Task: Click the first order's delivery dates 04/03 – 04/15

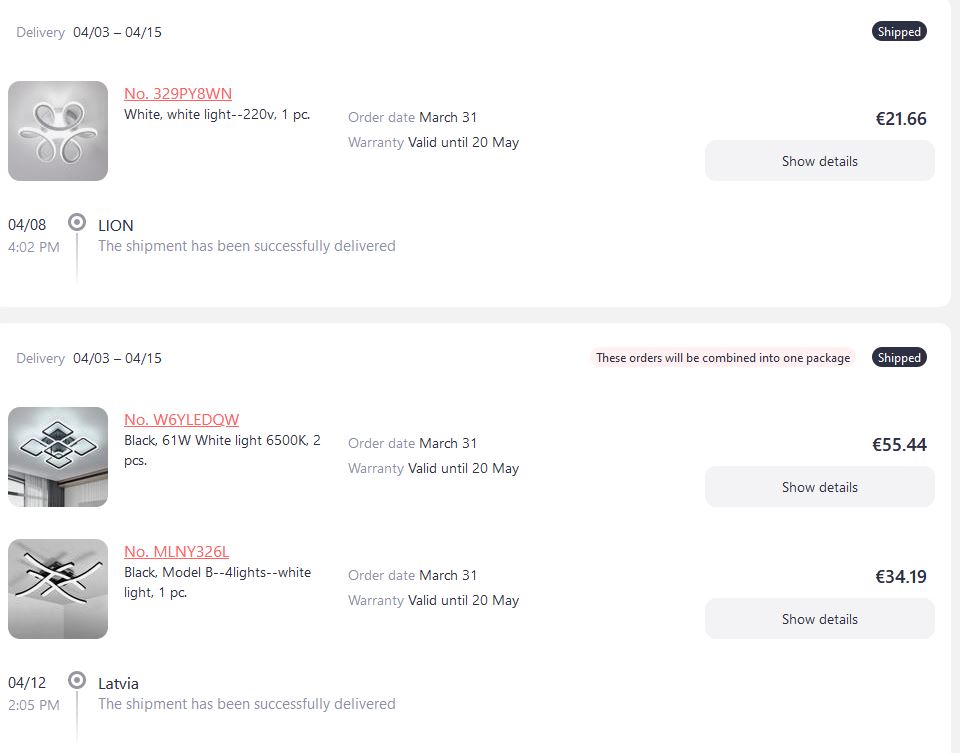Action: click(x=118, y=32)
